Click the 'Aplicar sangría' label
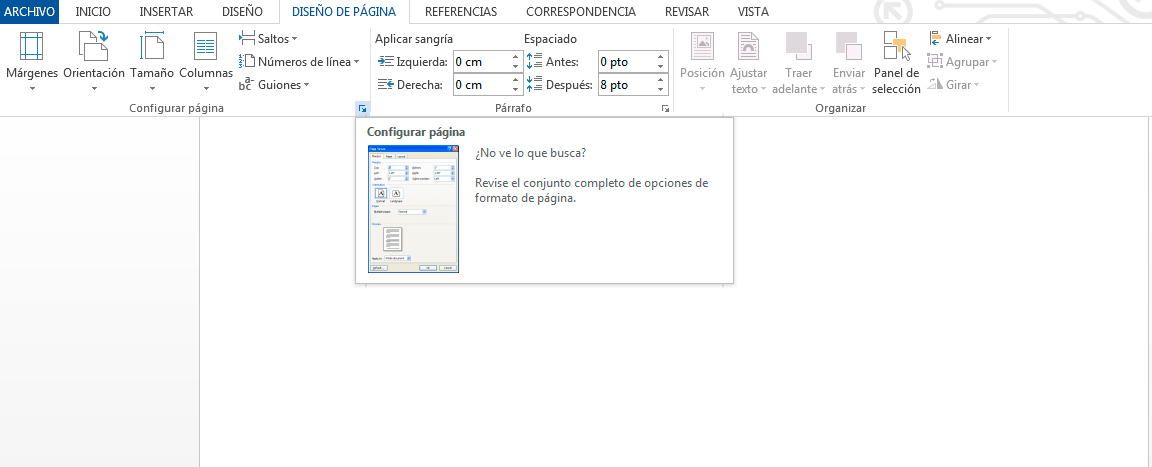The width and height of the screenshot is (1152, 467). click(x=414, y=39)
